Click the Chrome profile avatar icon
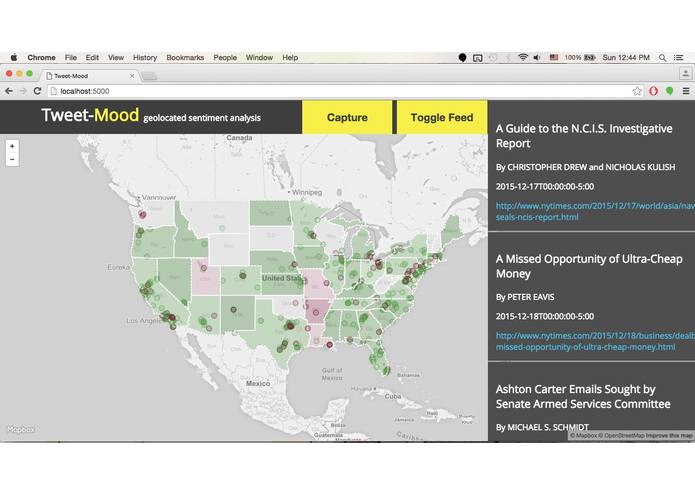The height and width of the screenshot is (494, 695). point(685,74)
